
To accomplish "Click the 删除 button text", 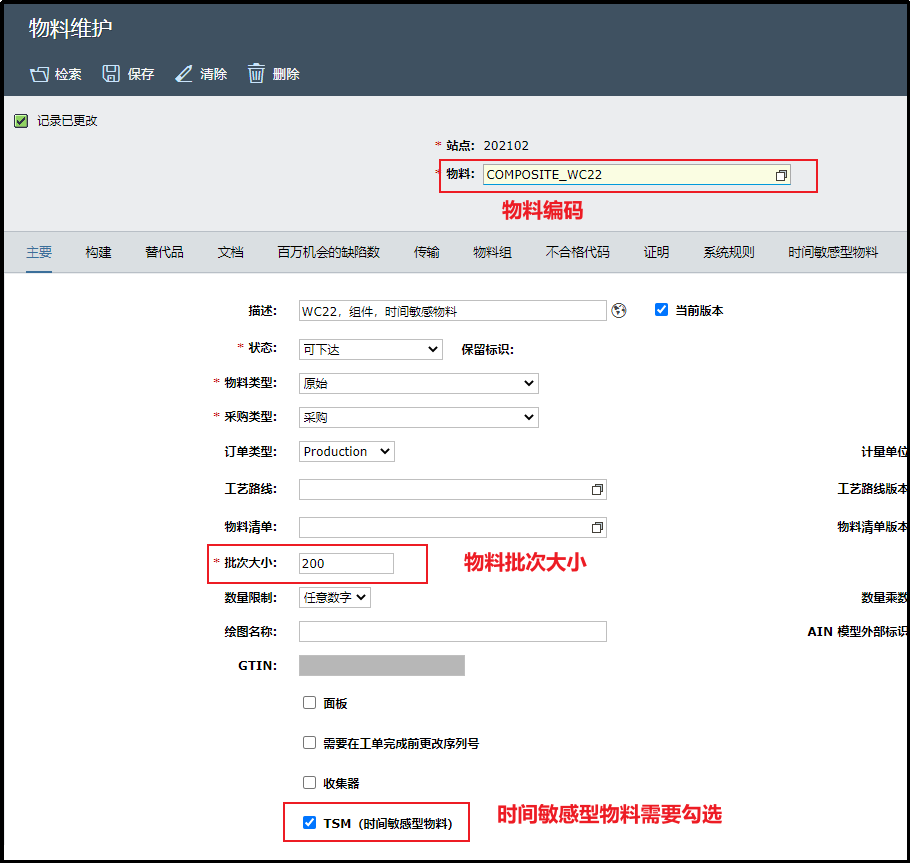I will pos(286,74).
